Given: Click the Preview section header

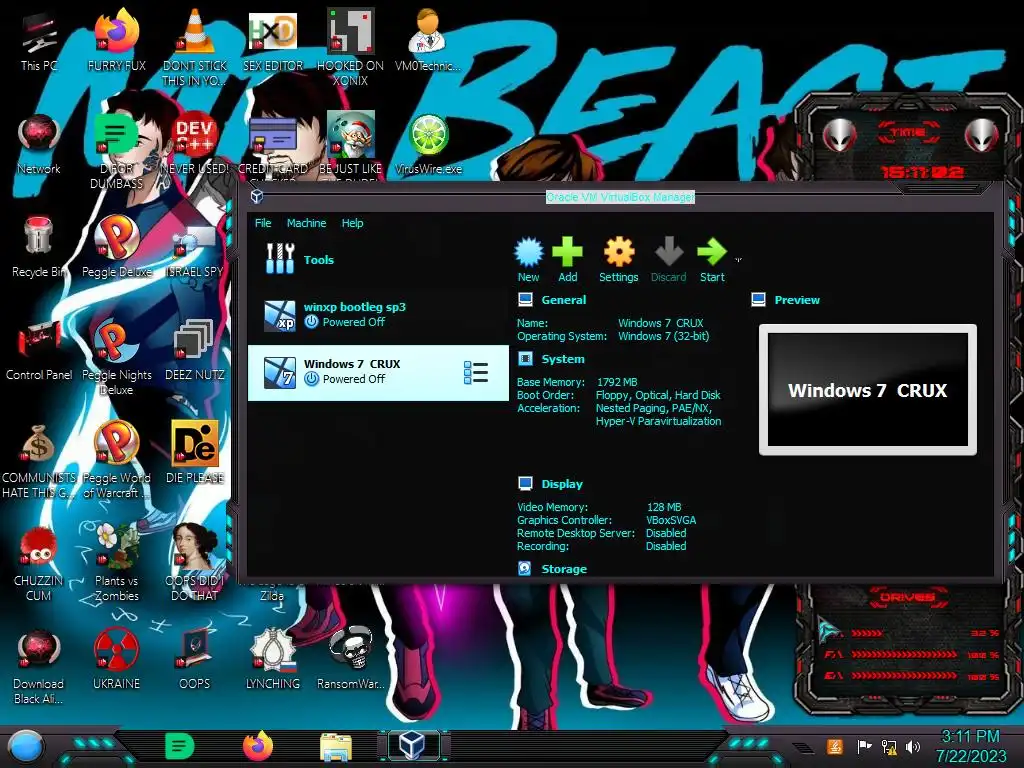Looking at the screenshot, I should pyautogui.click(x=797, y=300).
